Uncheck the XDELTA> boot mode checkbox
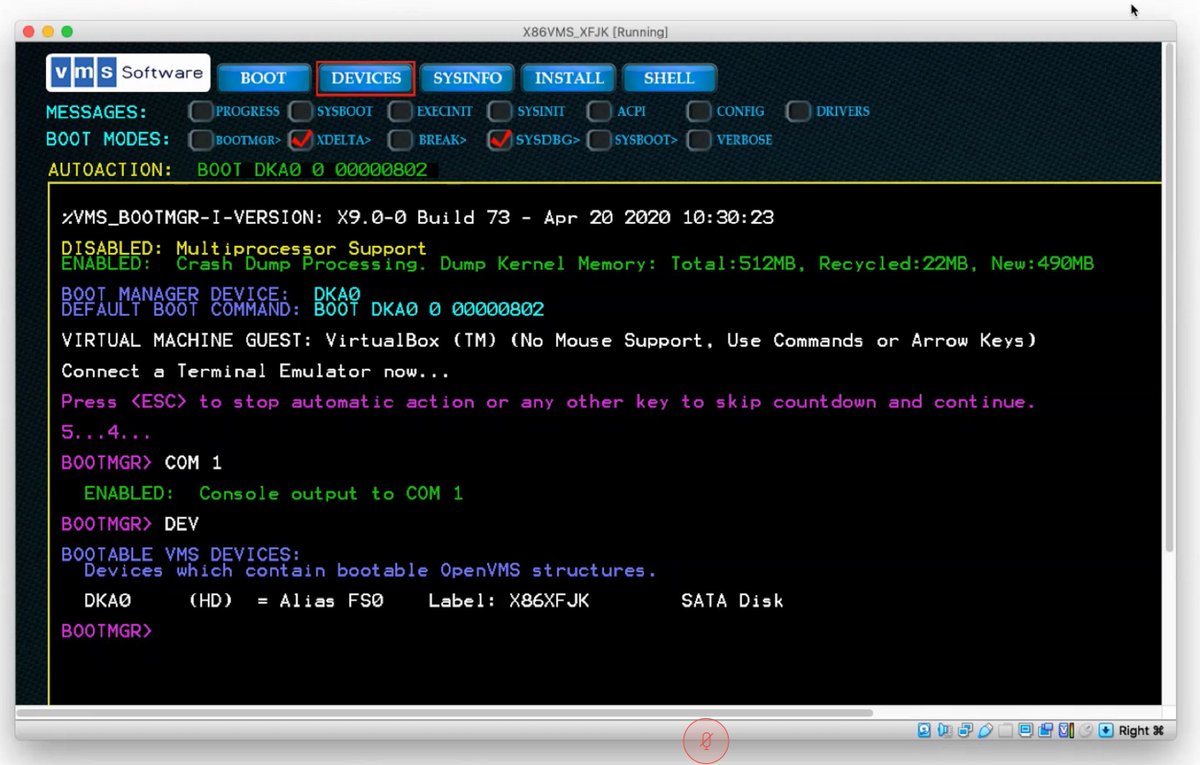 pyautogui.click(x=300, y=140)
